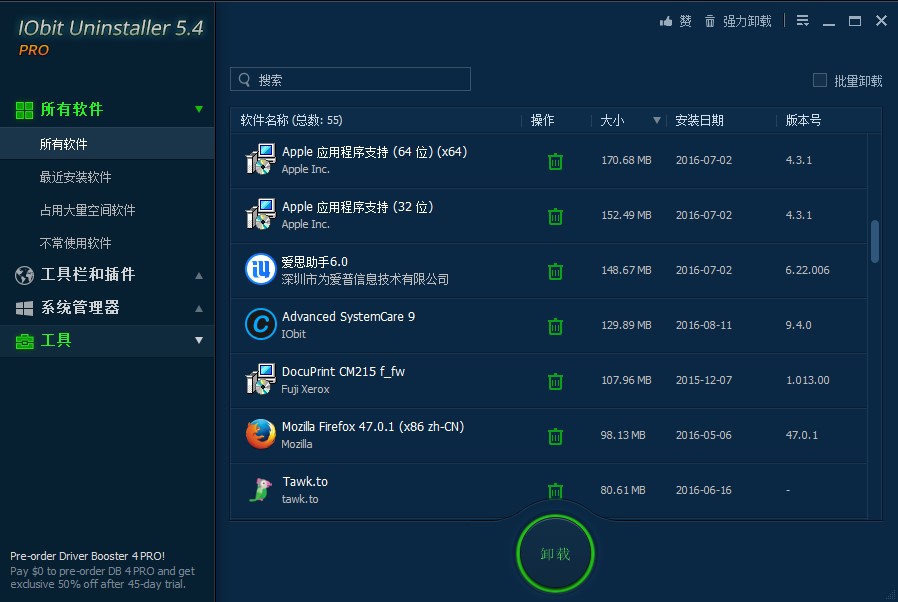898x602 pixels.
Task: Click trash icon for DocuPrint CM215 f_fw
Action: coord(555,381)
